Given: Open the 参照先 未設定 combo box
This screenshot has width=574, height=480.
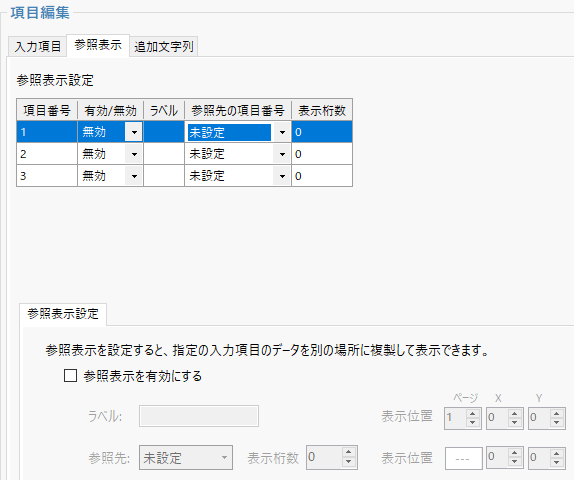Looking at the screenshot, I should (186, 458).
